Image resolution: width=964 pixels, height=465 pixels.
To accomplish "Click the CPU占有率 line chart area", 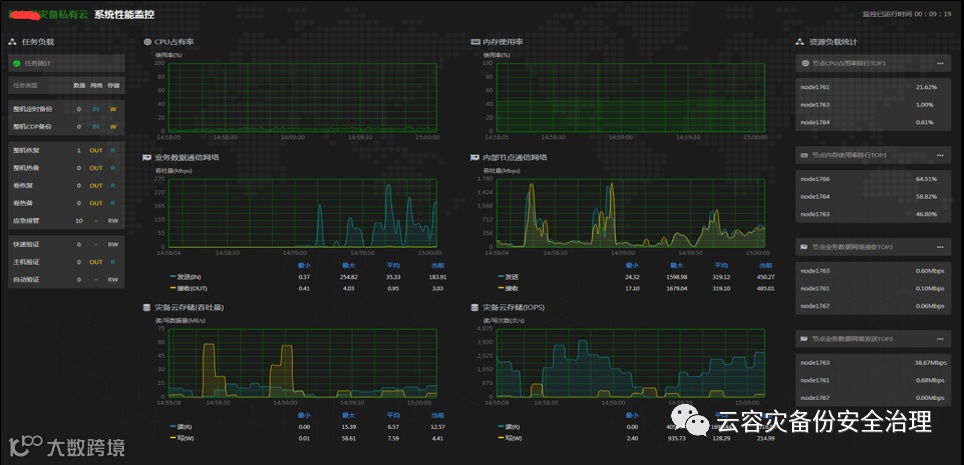I will point(302,97).
